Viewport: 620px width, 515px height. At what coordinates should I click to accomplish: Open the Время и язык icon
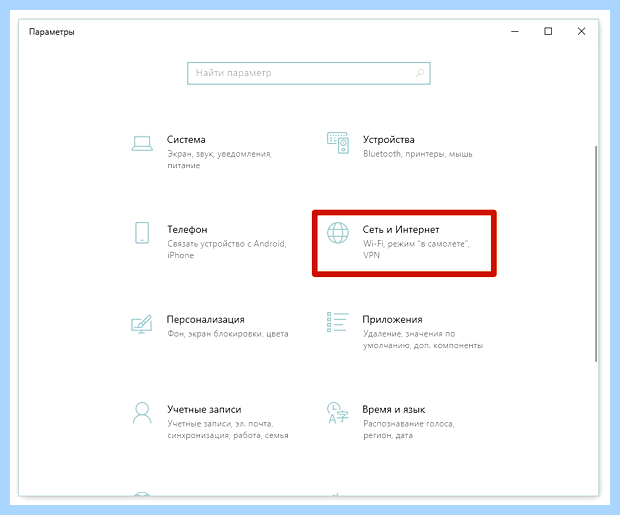[338, 413]
